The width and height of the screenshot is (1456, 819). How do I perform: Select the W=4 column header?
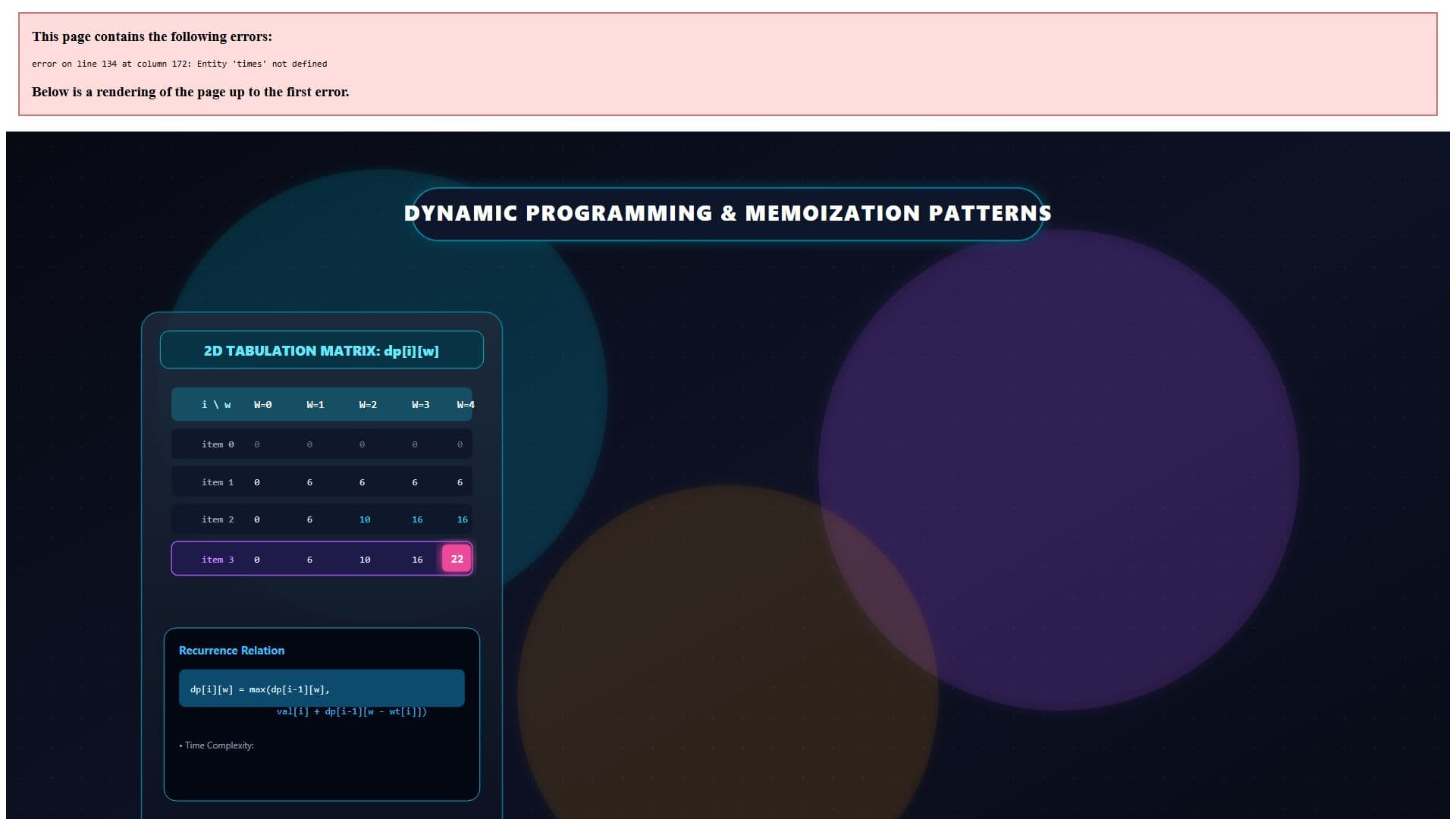(x=466, y=405)
